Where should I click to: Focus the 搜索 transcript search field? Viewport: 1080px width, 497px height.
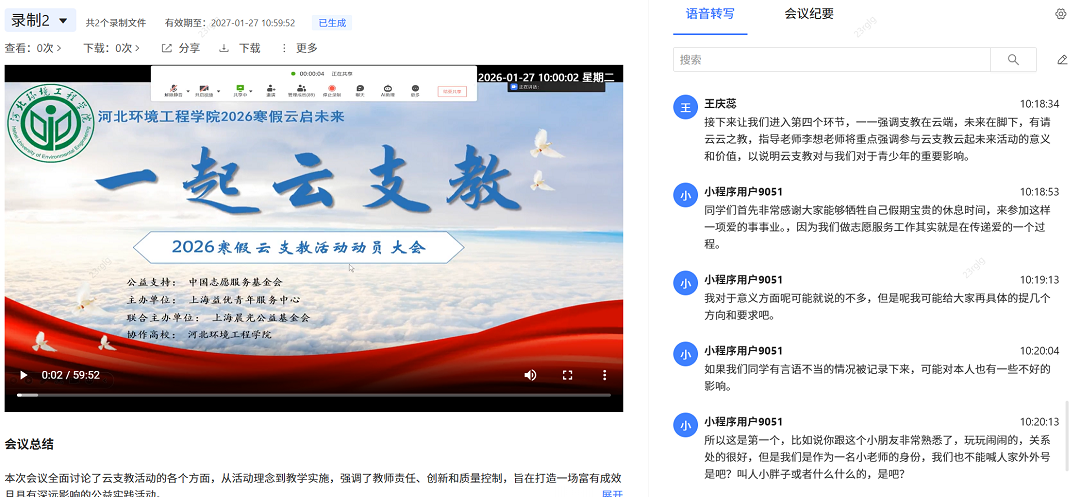tap(831, 60)
